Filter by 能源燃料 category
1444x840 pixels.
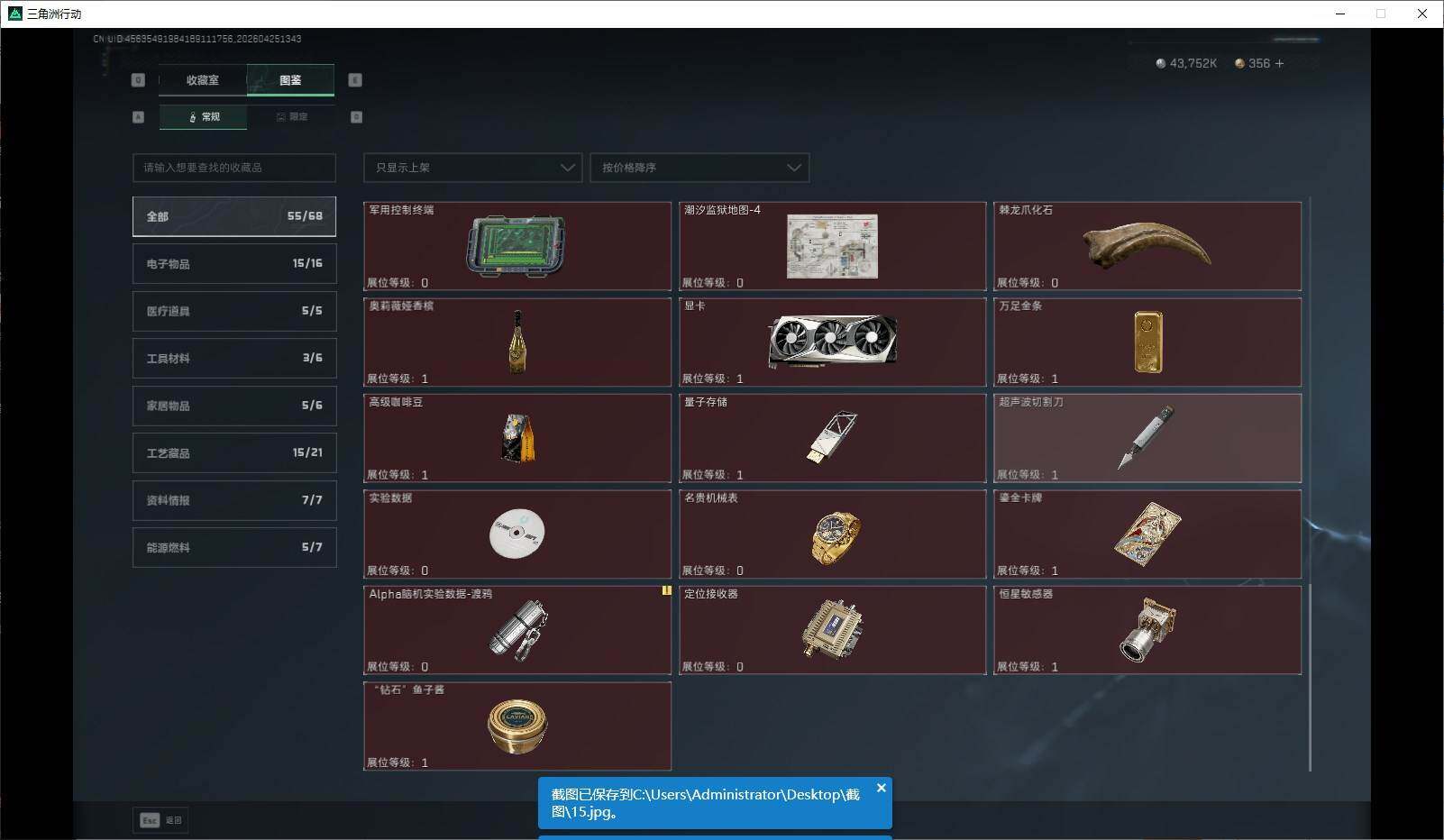click(x=234, y=547)
